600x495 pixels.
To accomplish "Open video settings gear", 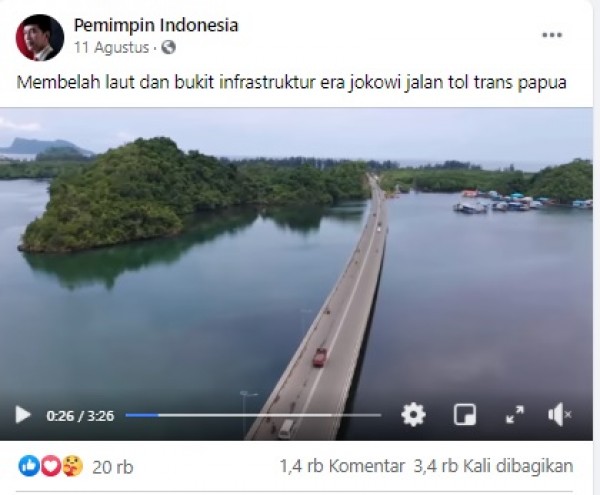I will 413,415.
